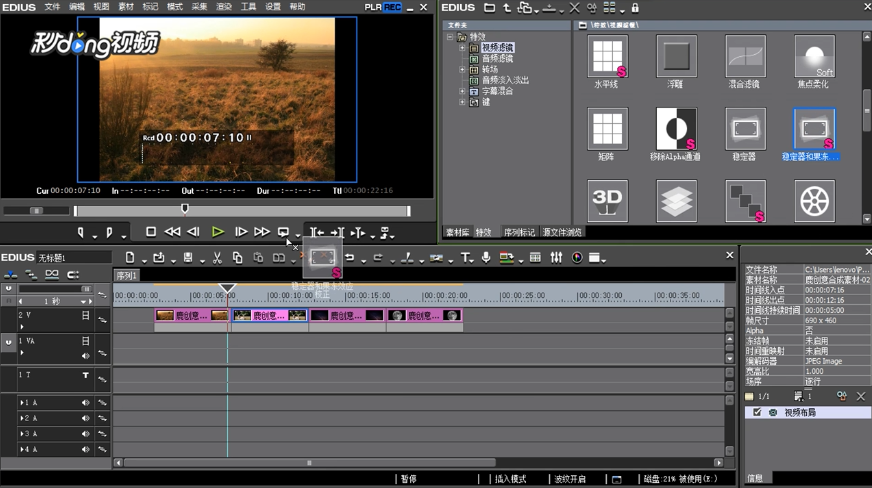Viewport: 872px width, 488px height.
Task: Select the 浮雕 emboss effect icon
Action: [x=676, y=56]
